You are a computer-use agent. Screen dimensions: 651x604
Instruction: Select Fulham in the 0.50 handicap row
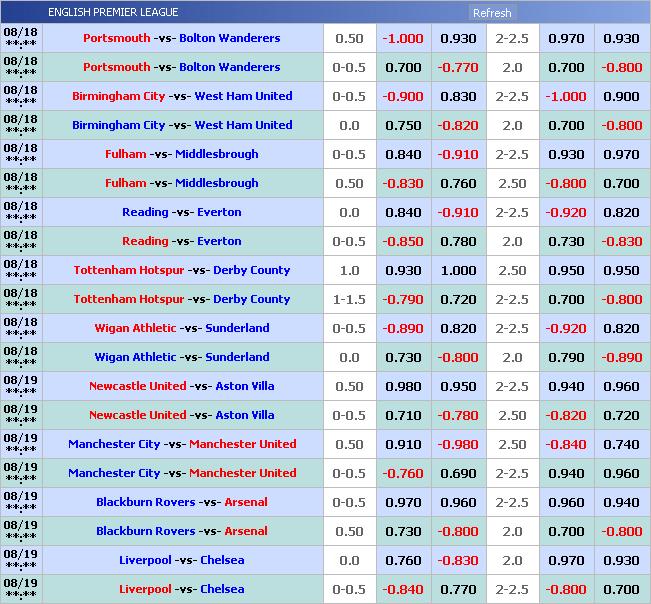pos(125,183)
